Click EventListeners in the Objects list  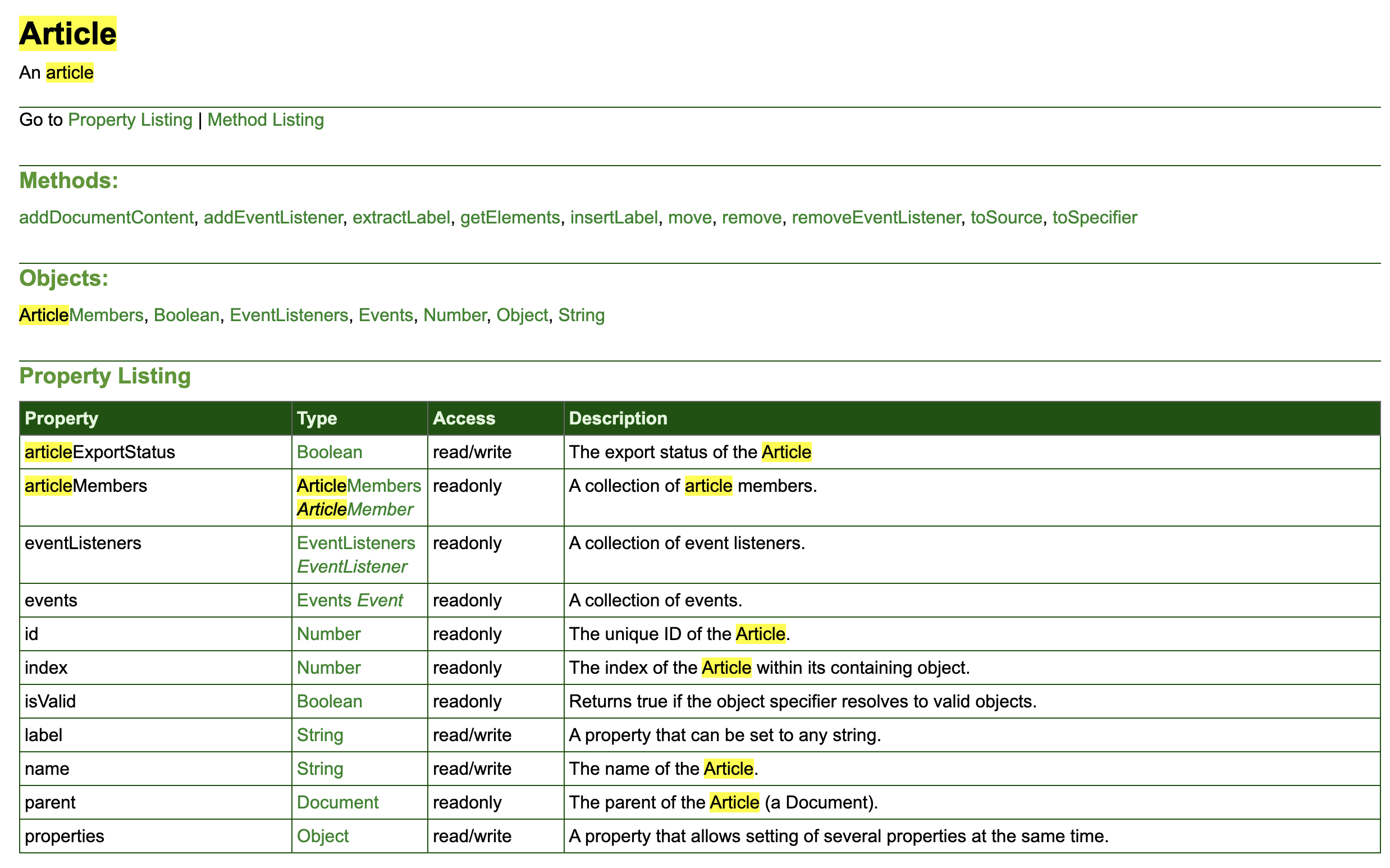[289, 315]
